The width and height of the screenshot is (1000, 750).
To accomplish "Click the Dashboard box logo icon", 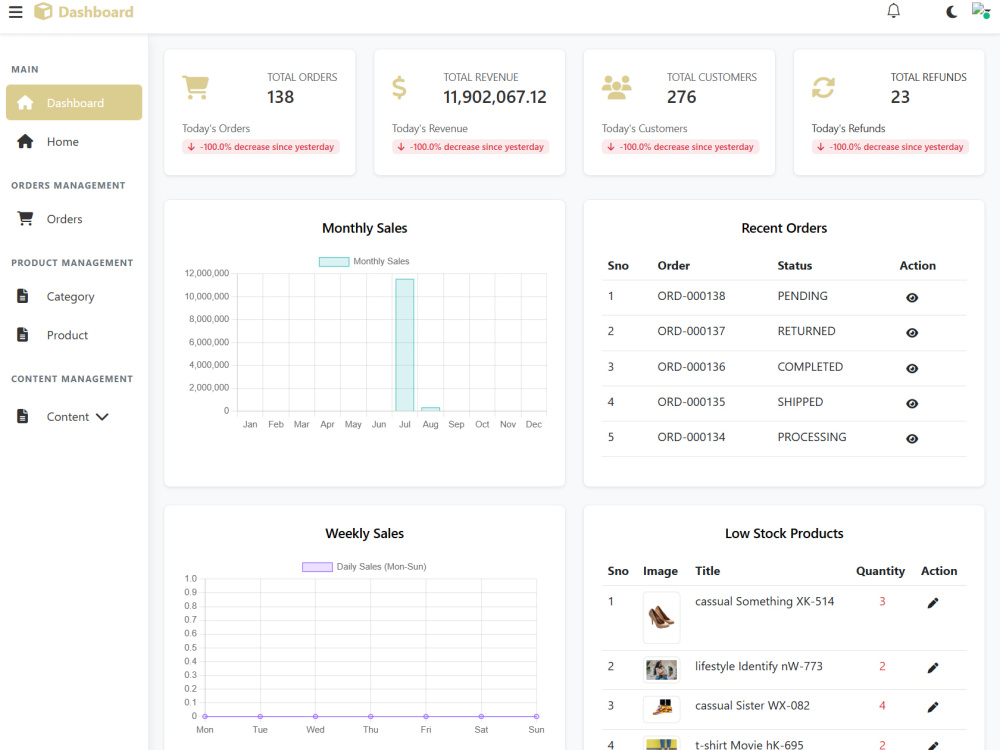I will click(x=43, y=11).
